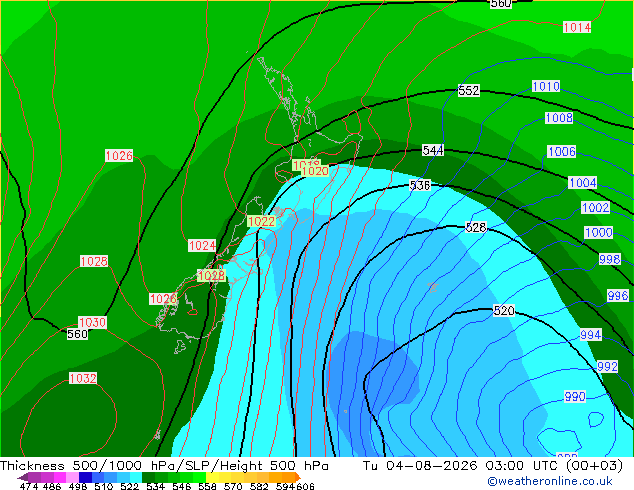The height and width of the screenshot is (490, 634).
Task: Select the red 1020 pressure label
Action: pyautogui.click(x=315, y=171)
